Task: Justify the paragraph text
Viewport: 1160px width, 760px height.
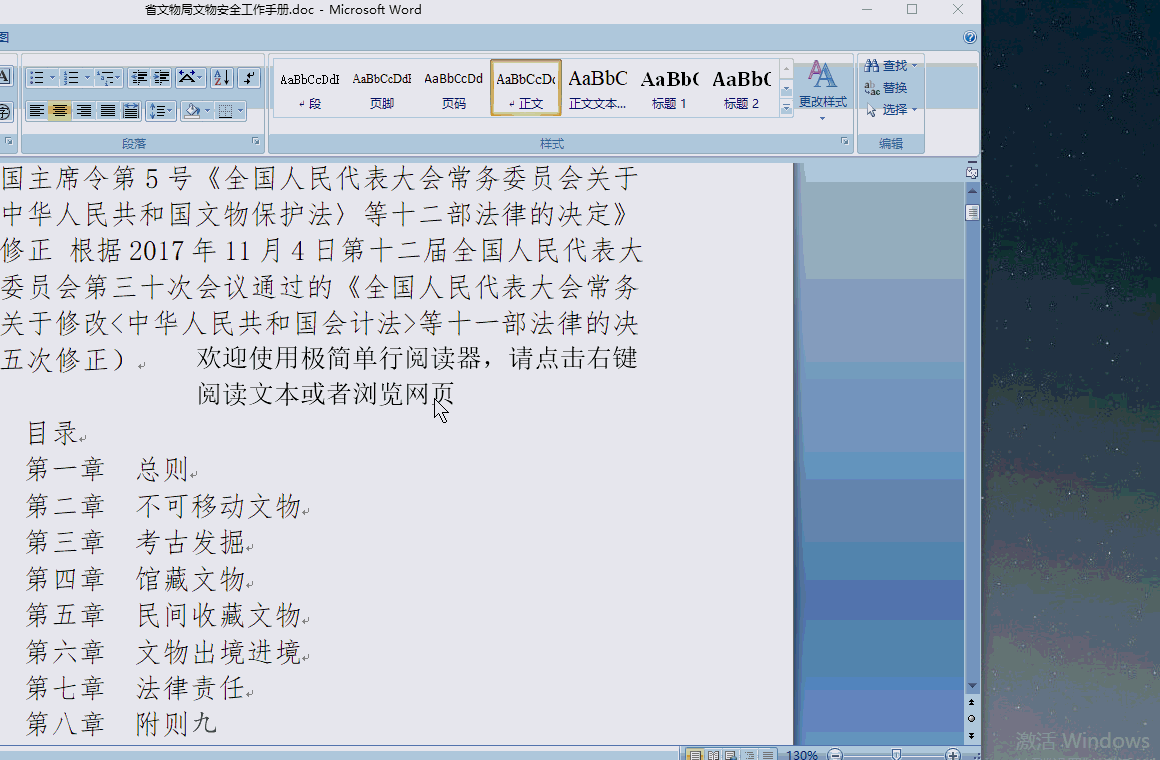Action: point(107,111)
